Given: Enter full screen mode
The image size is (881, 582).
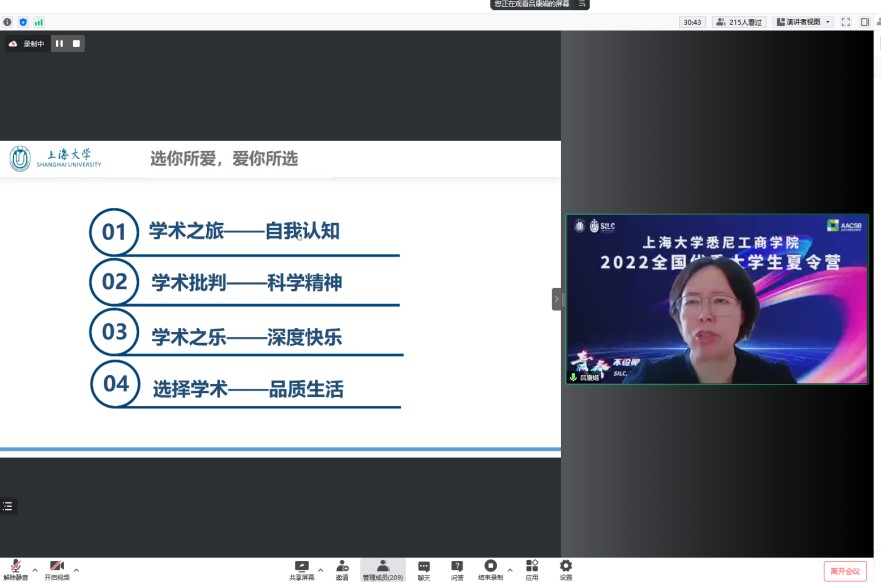Looking at the screenshot, I should pos(846,22).
